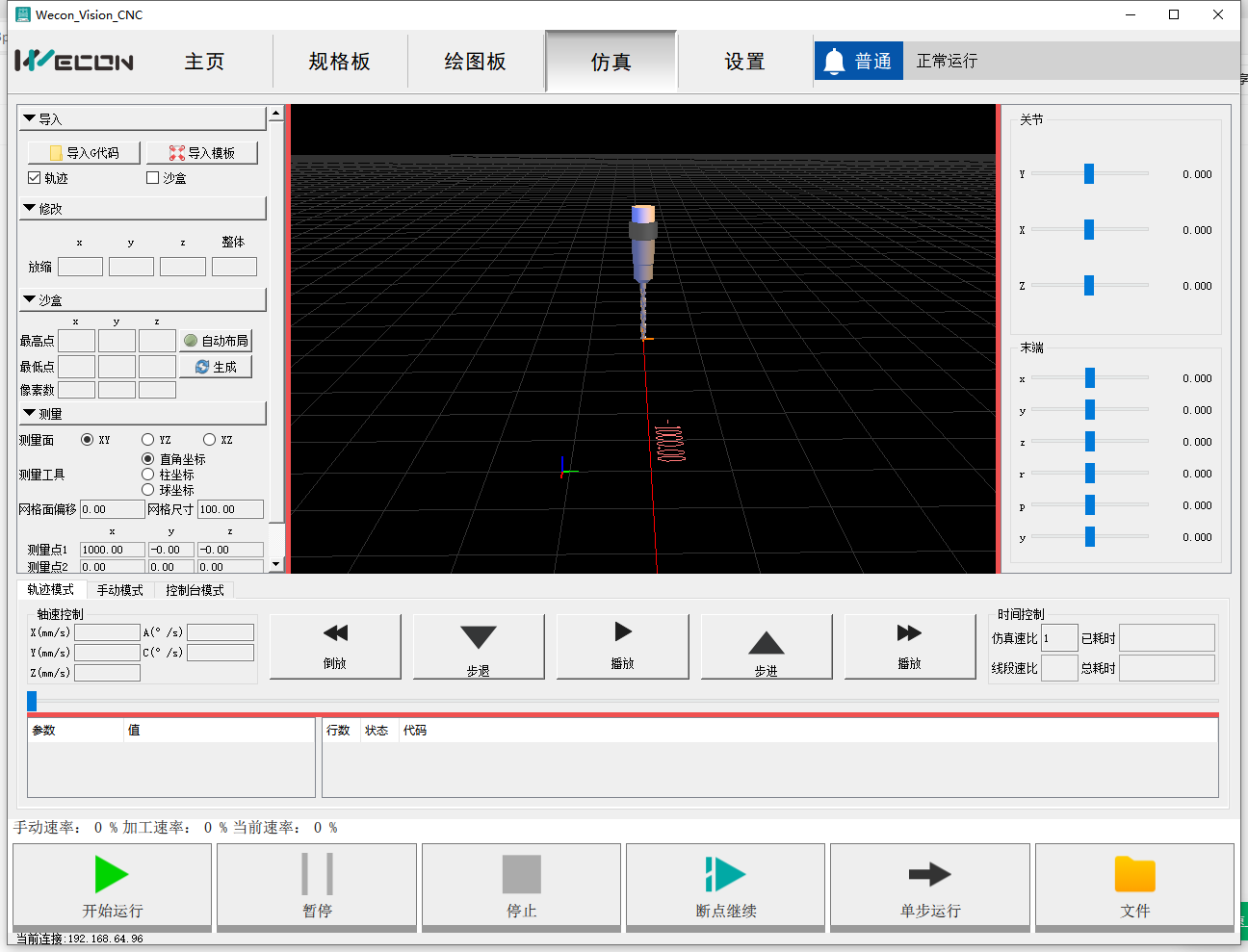The width and height of the screenshot is (1248, 952).
Task: Select the YZ measurement plane radio
Action: (x=148, y=440)
